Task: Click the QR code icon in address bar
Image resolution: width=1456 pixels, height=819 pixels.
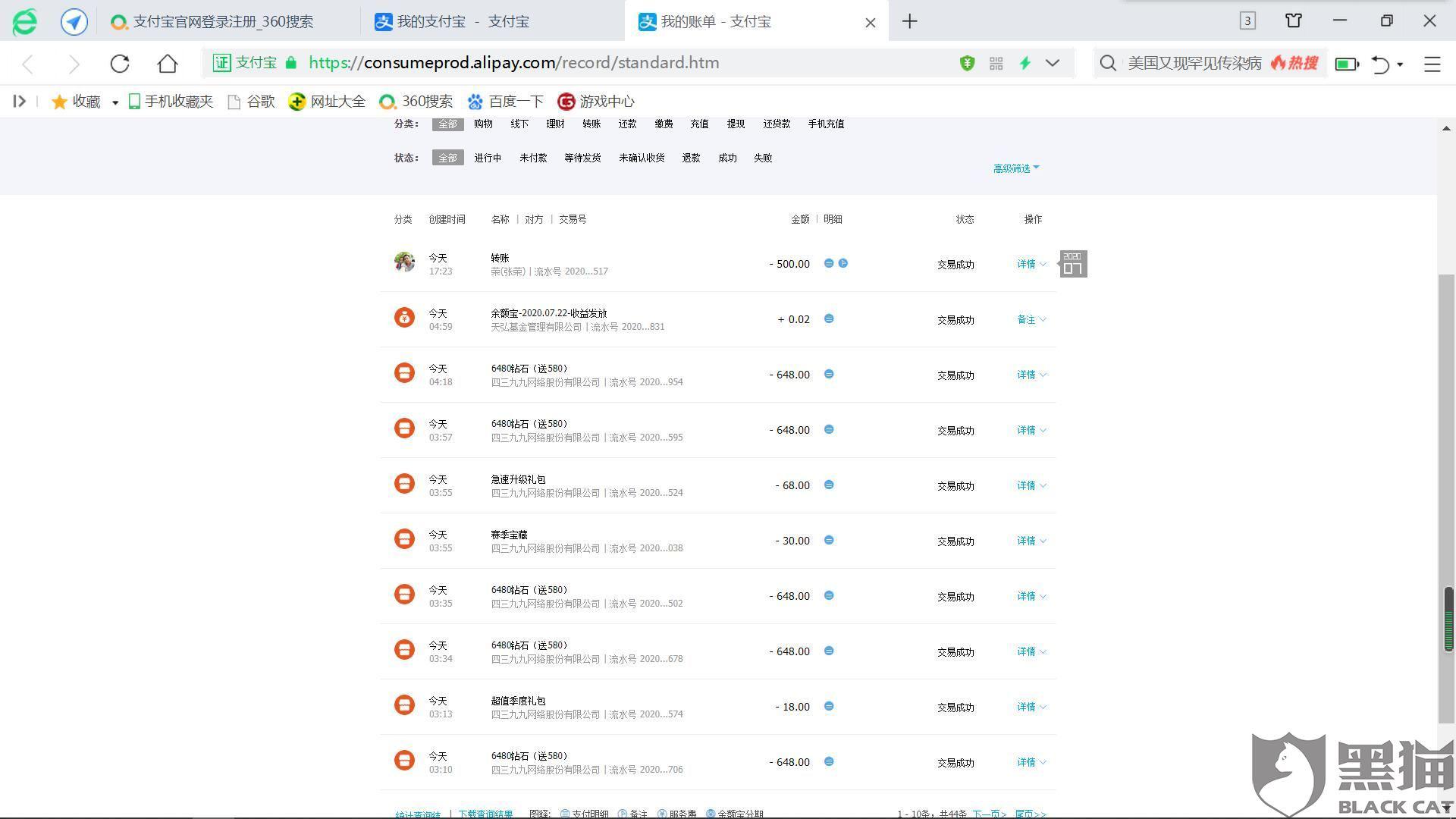Action: point(996,64)
